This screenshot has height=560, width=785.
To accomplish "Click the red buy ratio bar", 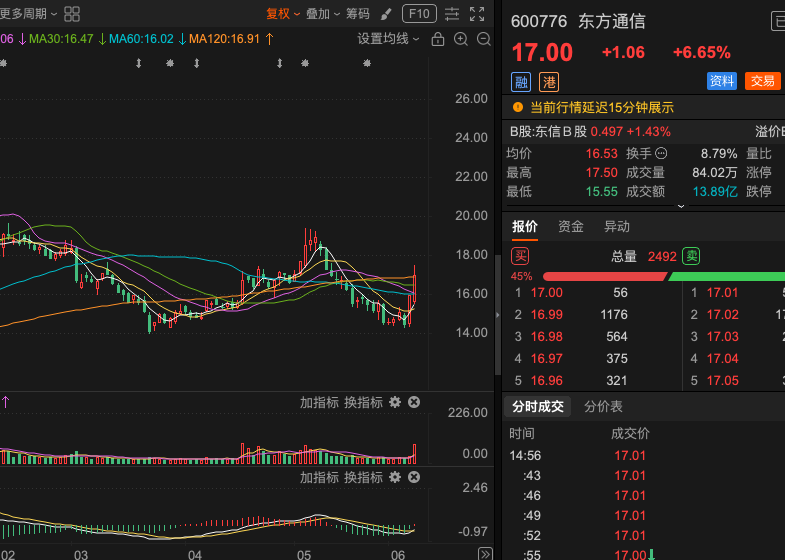I will click(604, 277).
